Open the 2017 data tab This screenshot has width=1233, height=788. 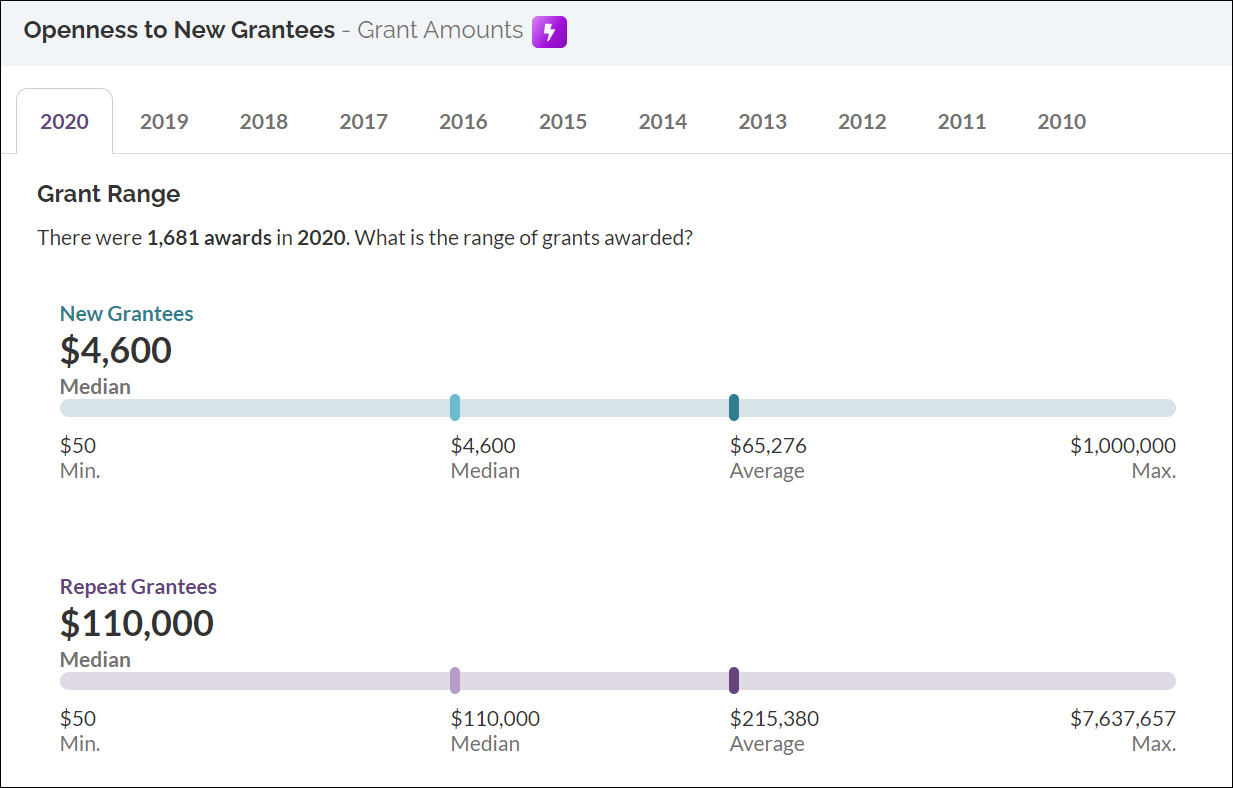pyautogui.click(x=363, y=121)
